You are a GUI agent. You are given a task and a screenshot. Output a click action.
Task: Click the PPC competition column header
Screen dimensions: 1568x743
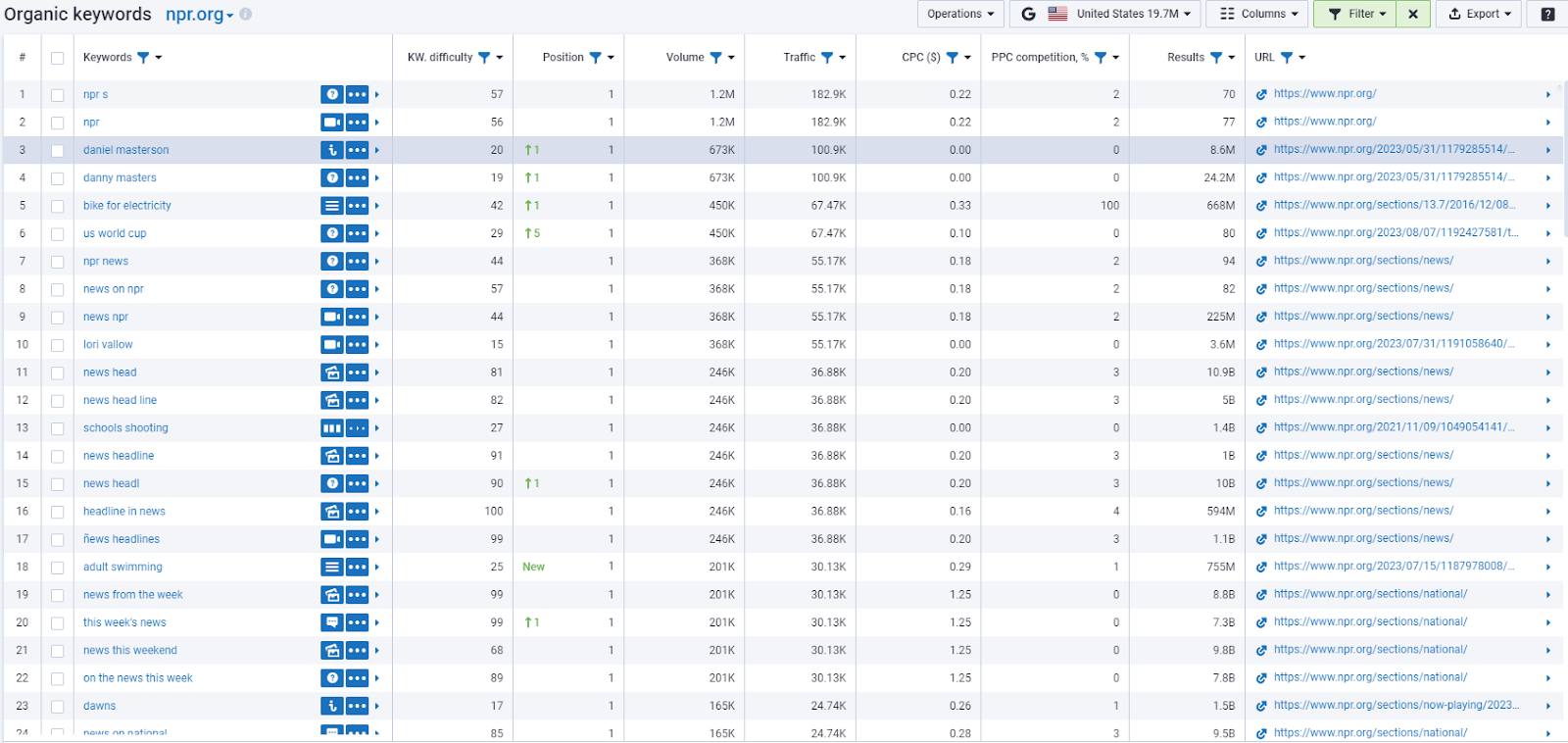1040,58
